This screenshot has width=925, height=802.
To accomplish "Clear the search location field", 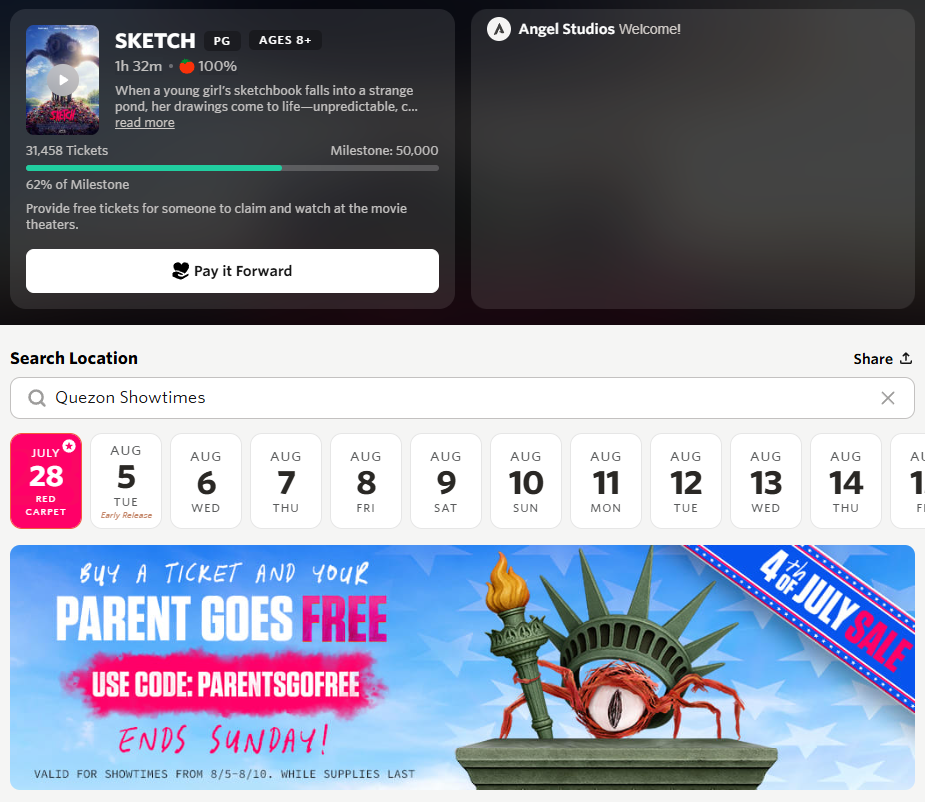I will coord(887,398).
